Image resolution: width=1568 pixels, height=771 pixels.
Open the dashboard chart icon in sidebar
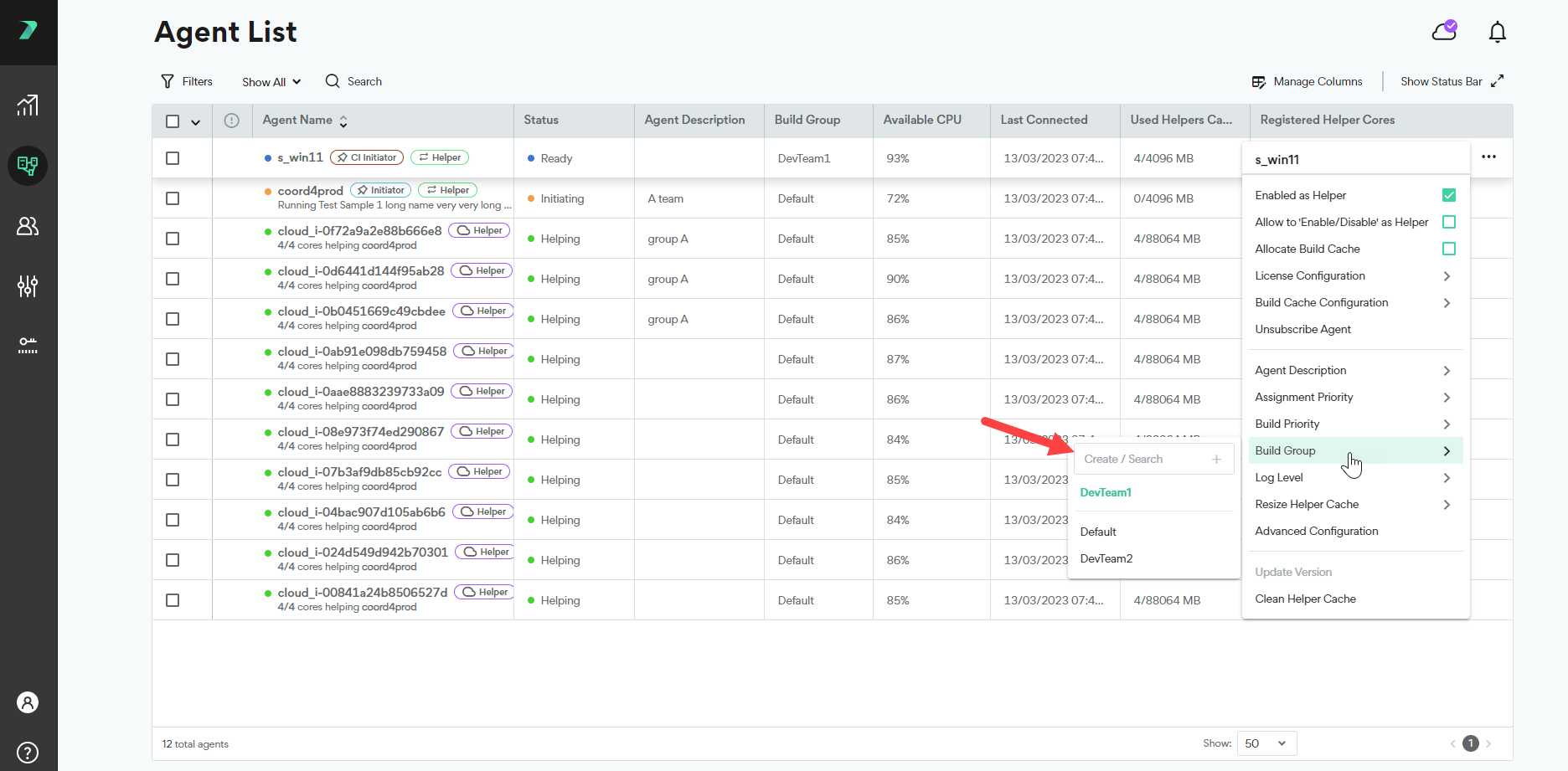(28, 105)
